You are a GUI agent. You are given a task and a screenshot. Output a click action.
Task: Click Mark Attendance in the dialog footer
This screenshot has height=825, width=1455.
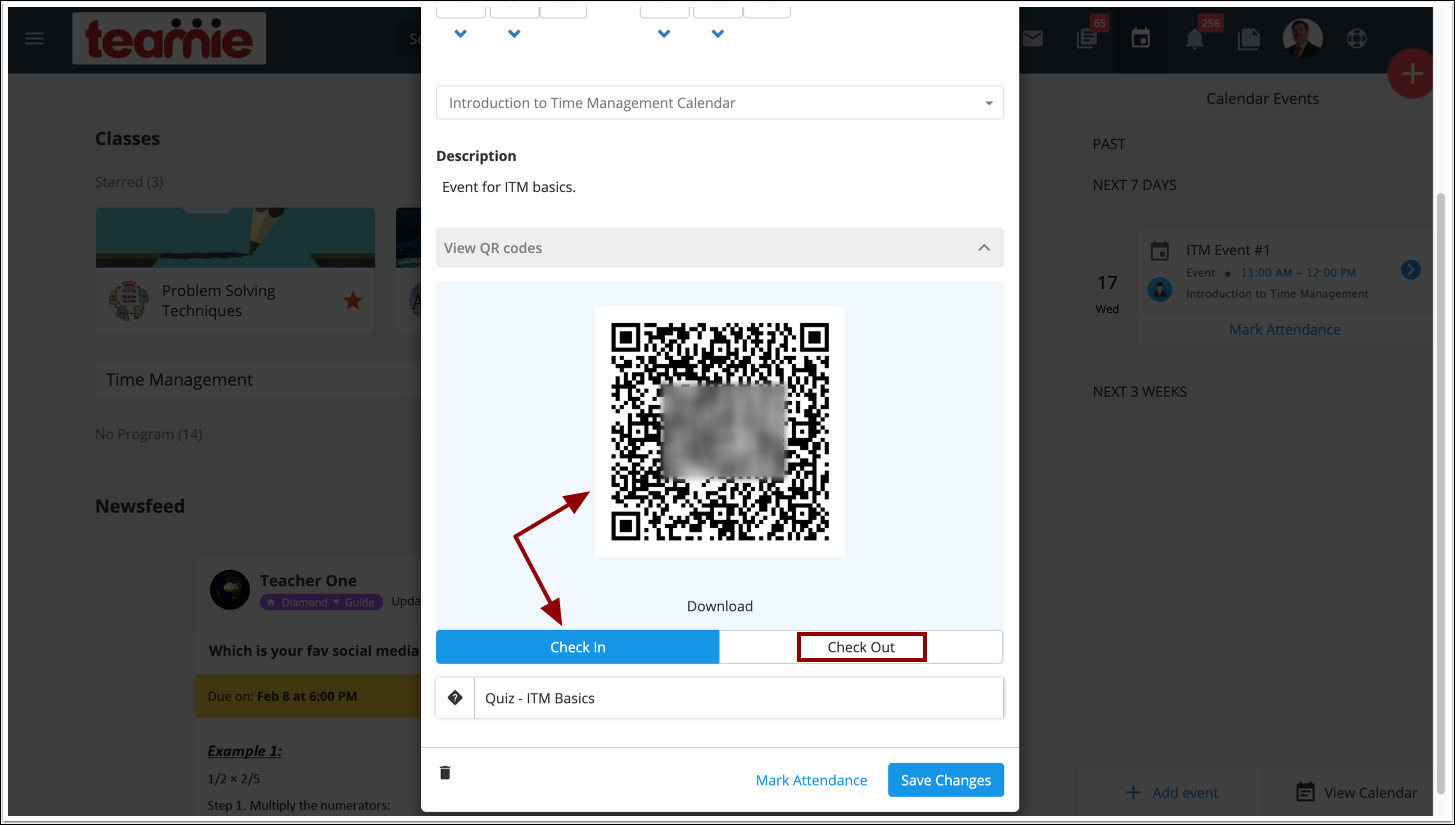click(811, 780)
